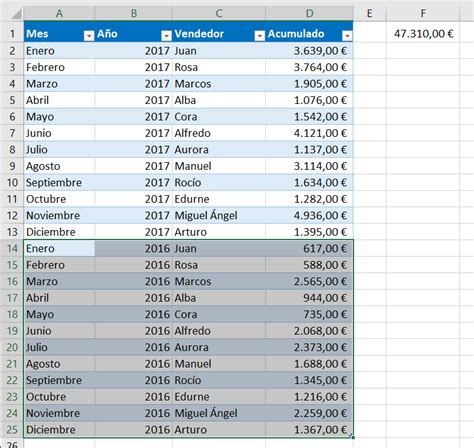Click the table resize handle at D25
This screenshot has height=448, width=474.
point(352,437)
